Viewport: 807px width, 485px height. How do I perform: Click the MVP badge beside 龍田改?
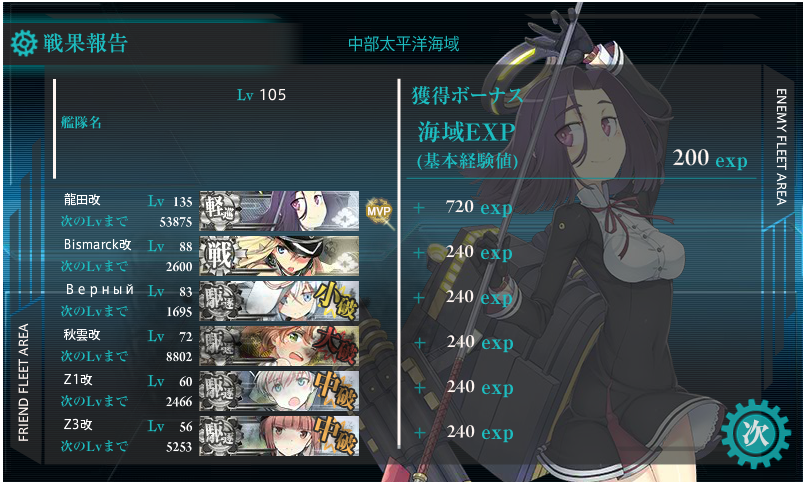point(379,211)
